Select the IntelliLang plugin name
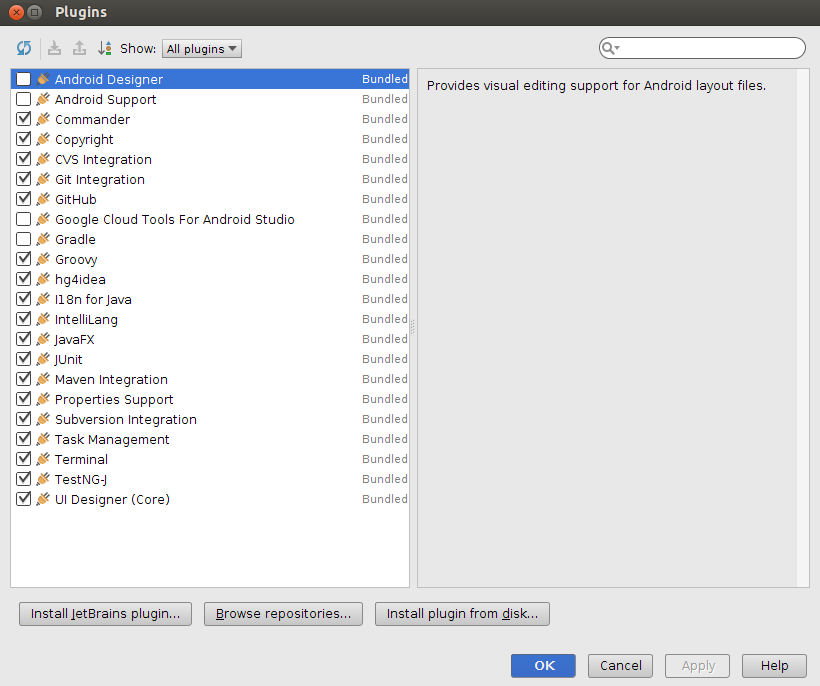Image resolution: width=820 pixels, height=686 pixels. point(86,319)
